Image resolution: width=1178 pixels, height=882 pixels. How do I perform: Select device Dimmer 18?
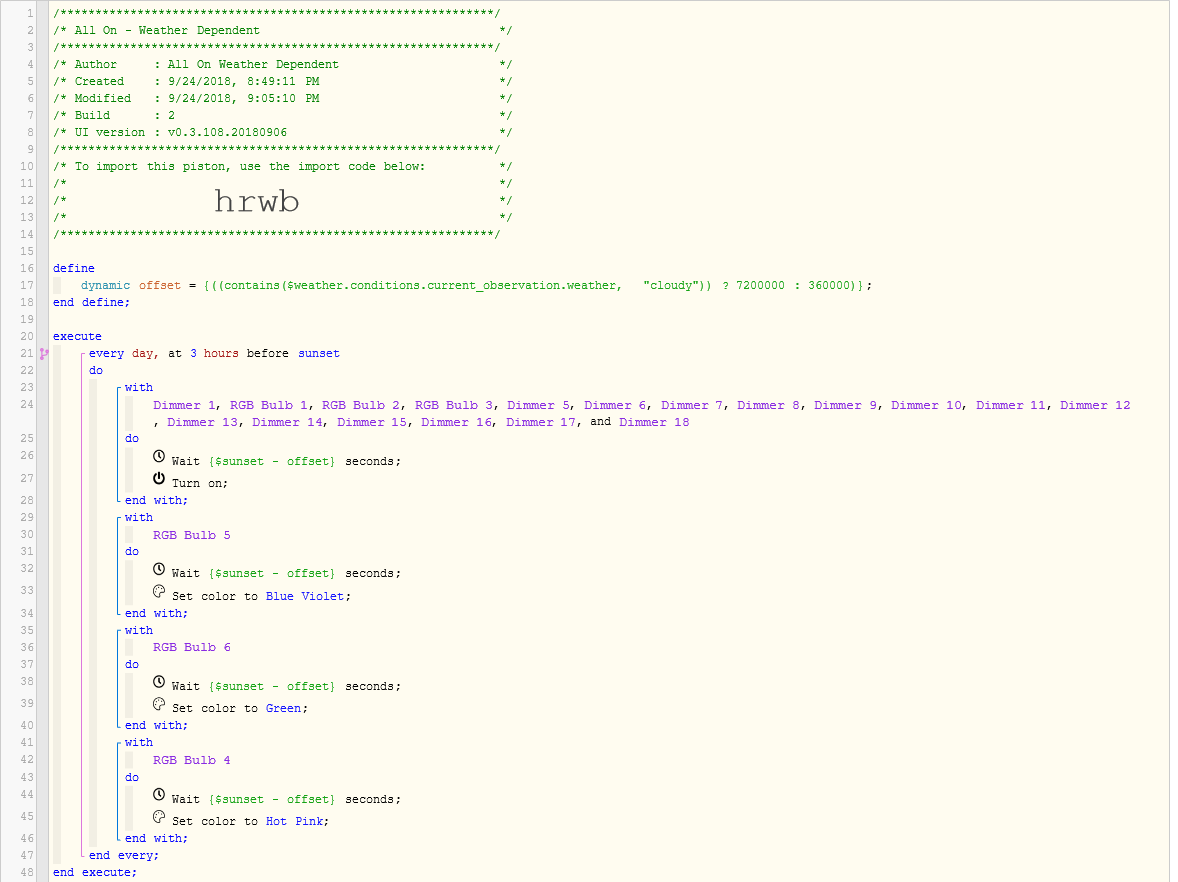point(654,422)
